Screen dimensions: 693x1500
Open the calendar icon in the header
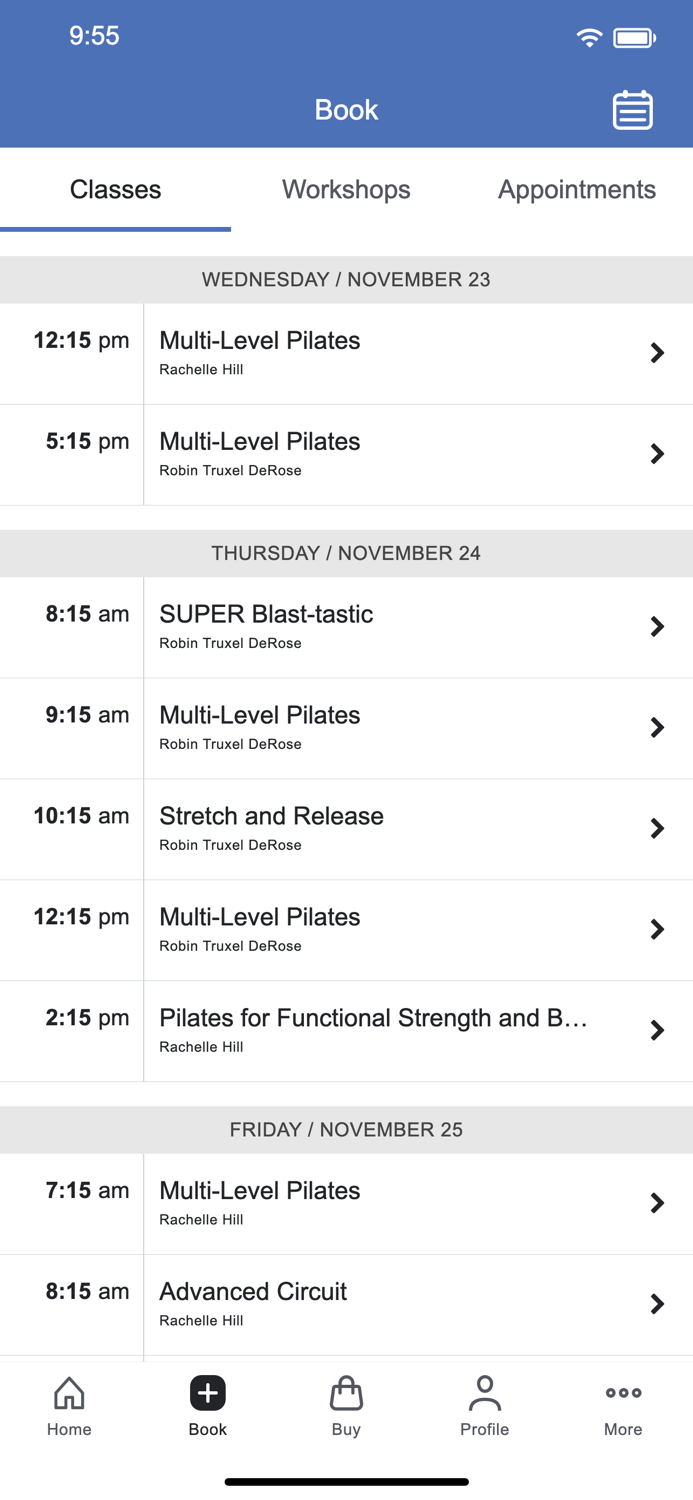(632, 110)
